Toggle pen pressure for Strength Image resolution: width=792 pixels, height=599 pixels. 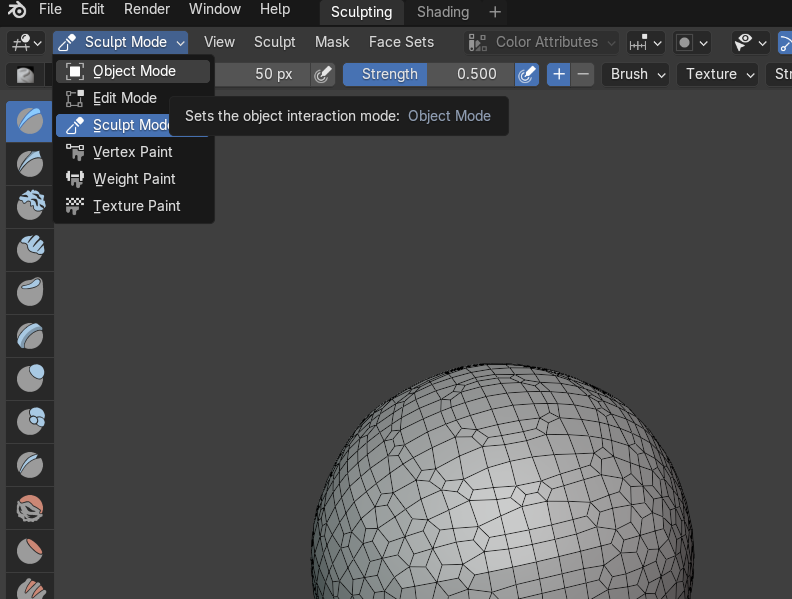(527, 74)
